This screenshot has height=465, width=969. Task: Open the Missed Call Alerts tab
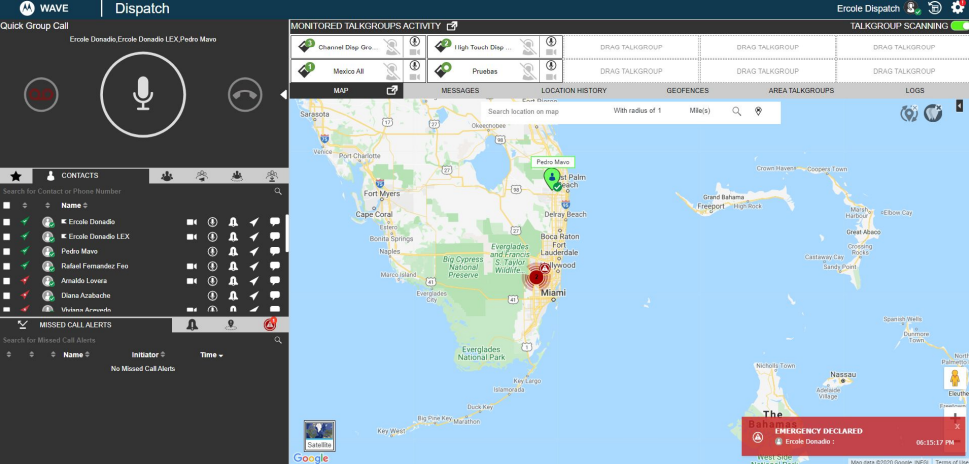coord(87,325)
